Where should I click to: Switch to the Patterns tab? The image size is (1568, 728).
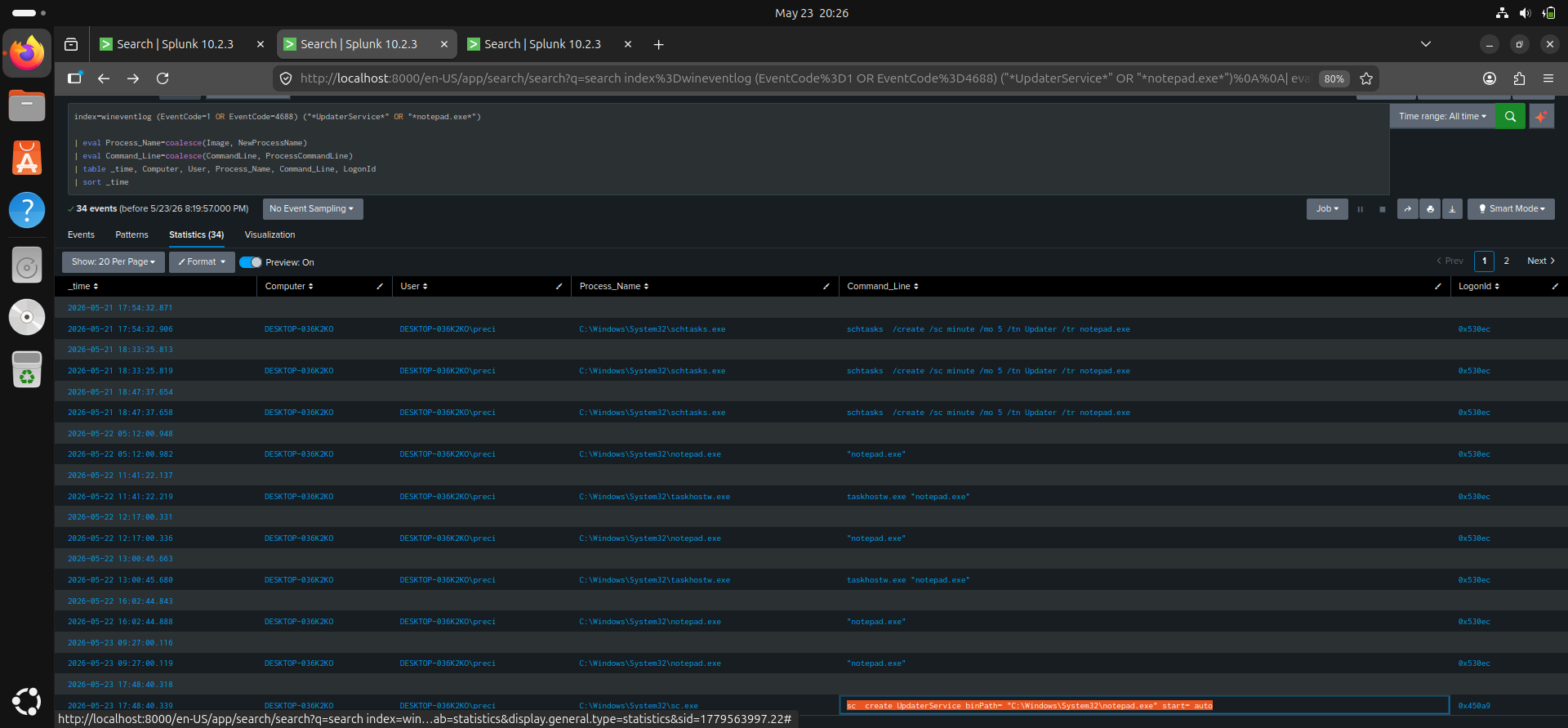click(131, 235)
